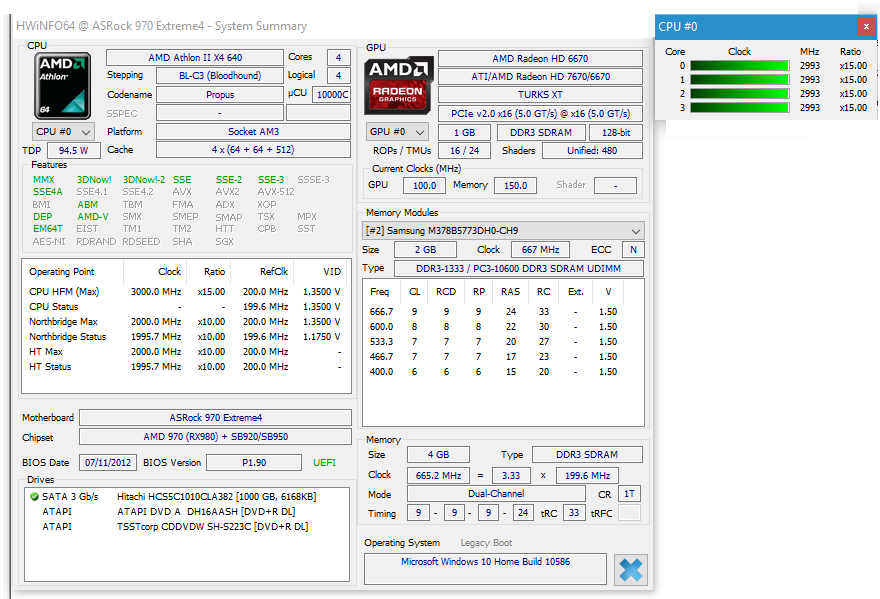This screenshot has width=880, height=599.
Task: Click the ASRock 970 Extreme4 motherboard field
Action: tap(216, 418)
